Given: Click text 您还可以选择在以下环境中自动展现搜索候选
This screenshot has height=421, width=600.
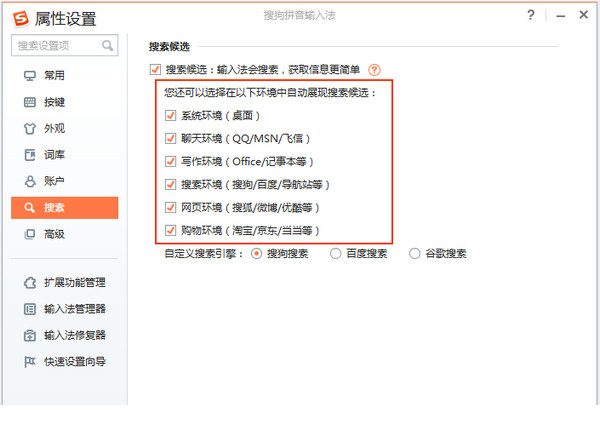Looking at the screenshot, I should 270,93.
